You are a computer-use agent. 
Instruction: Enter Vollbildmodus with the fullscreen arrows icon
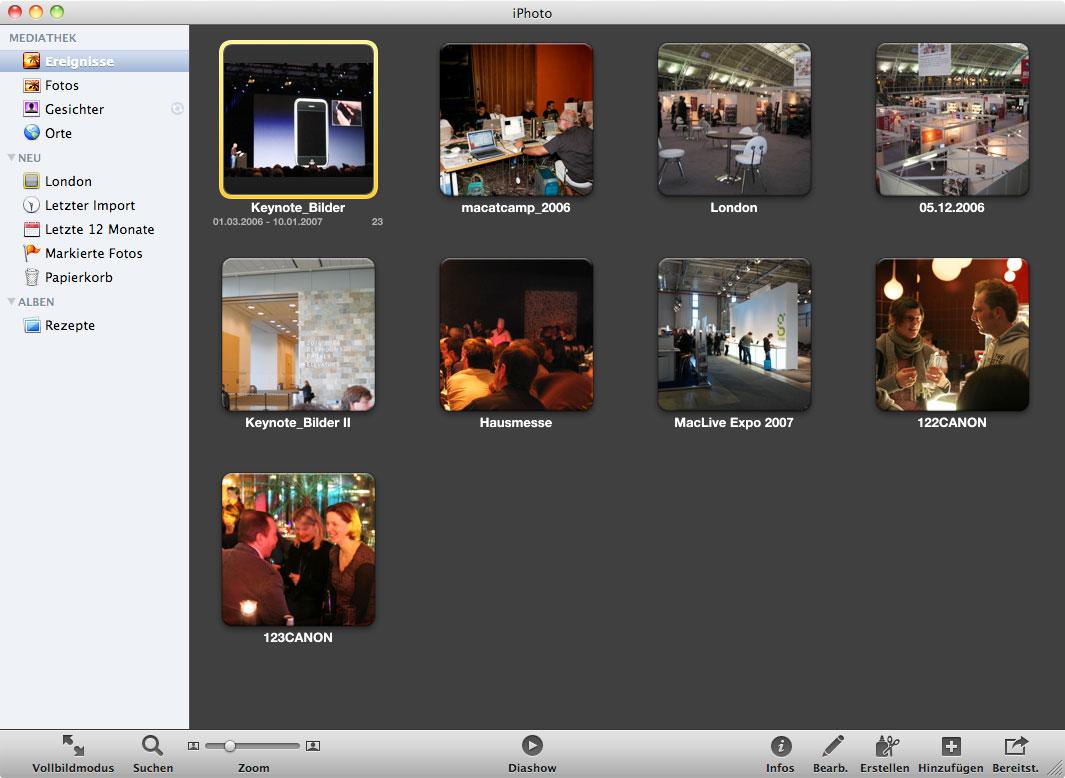point(73,745)
